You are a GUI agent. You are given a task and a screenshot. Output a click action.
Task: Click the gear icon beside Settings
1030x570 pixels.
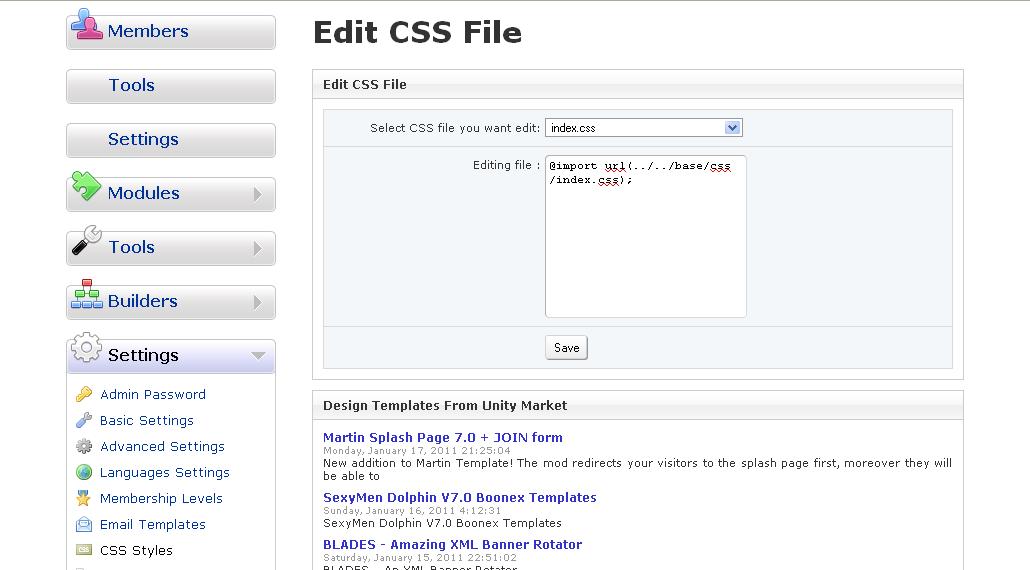pos(87,349)
